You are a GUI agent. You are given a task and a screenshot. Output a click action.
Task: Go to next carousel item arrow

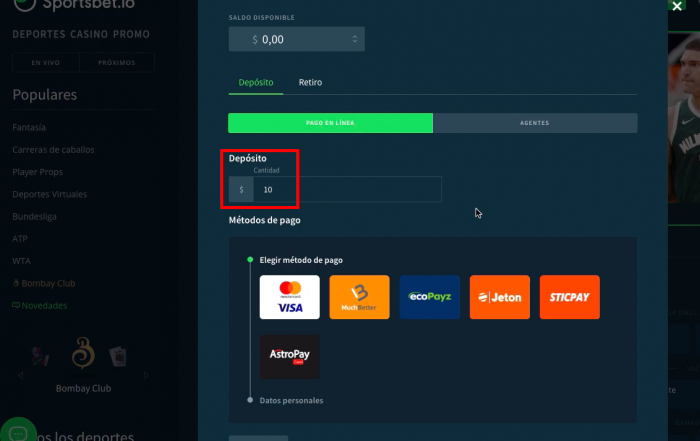point(146,376)
